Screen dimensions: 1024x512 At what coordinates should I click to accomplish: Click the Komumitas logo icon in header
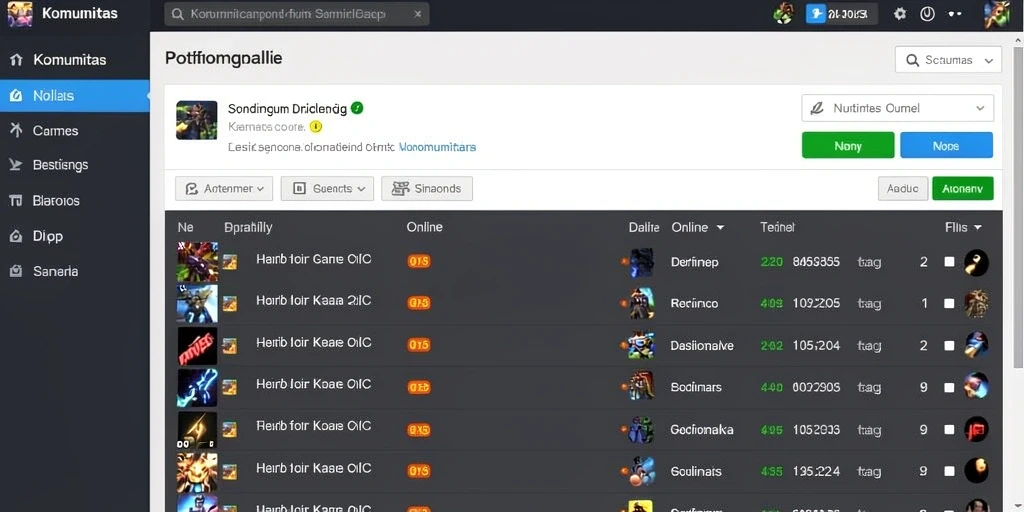20,14
